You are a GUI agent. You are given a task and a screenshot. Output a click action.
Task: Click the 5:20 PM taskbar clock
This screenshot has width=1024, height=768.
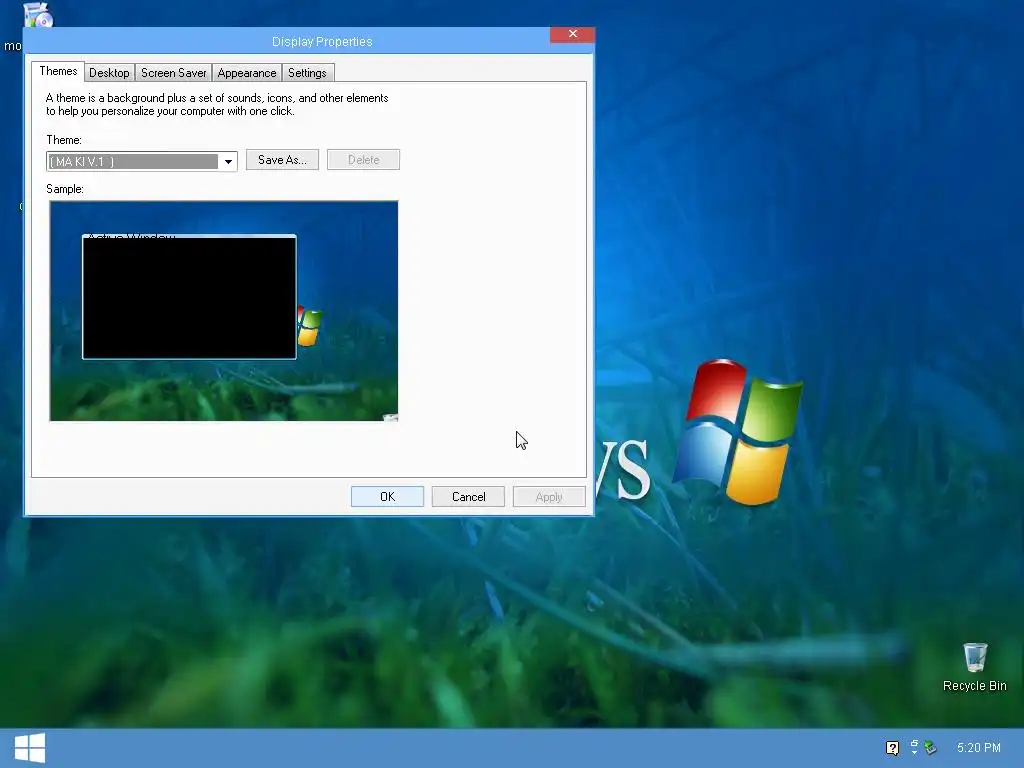[x=978, y=748]
